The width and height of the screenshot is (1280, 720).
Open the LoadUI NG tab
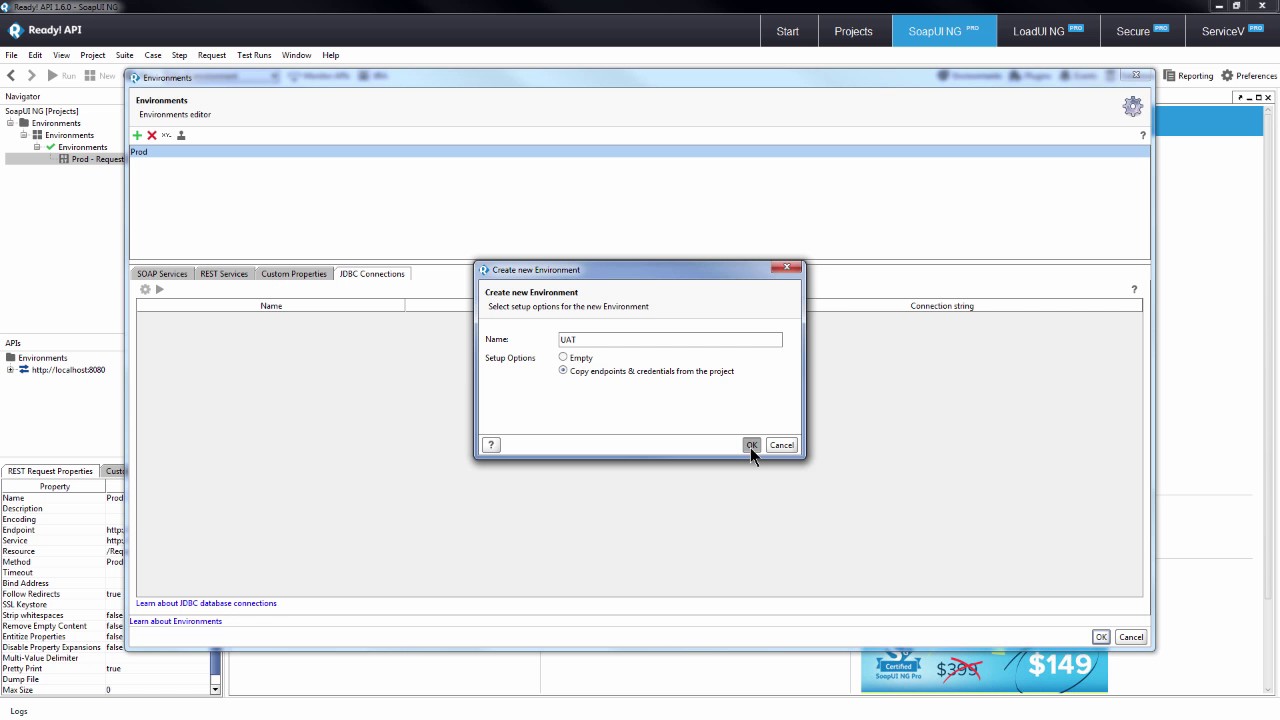(x=1048, y=31)
